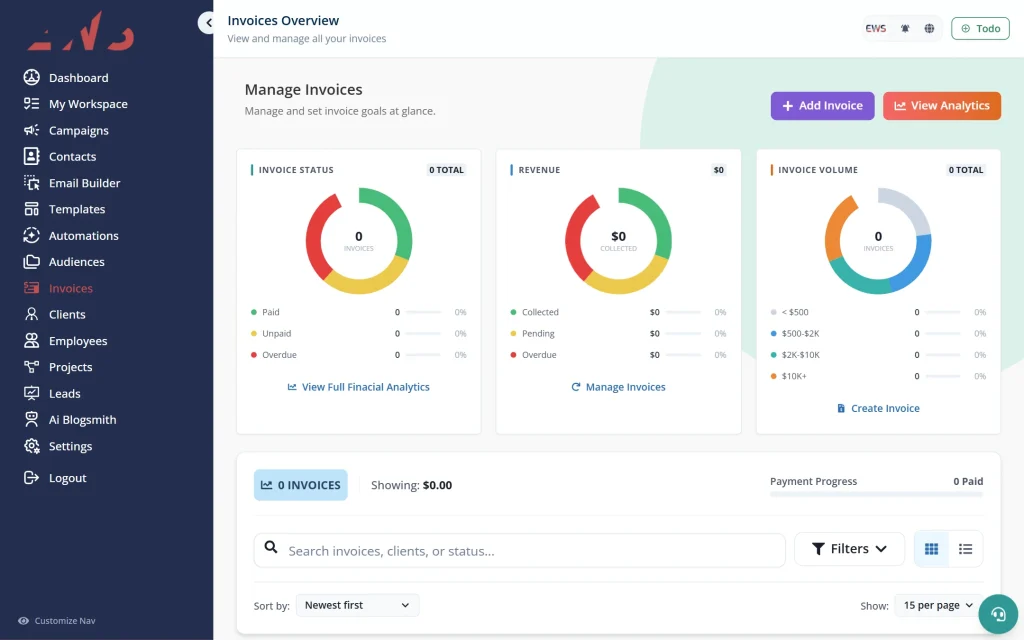Click the $10K+ orange legend dot
The height and width of the screenshot is (640, 1024).
[x=774, y=376]
